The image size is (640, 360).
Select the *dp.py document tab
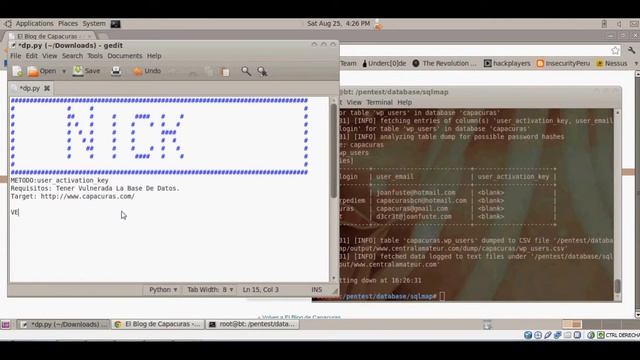point(29,88)
